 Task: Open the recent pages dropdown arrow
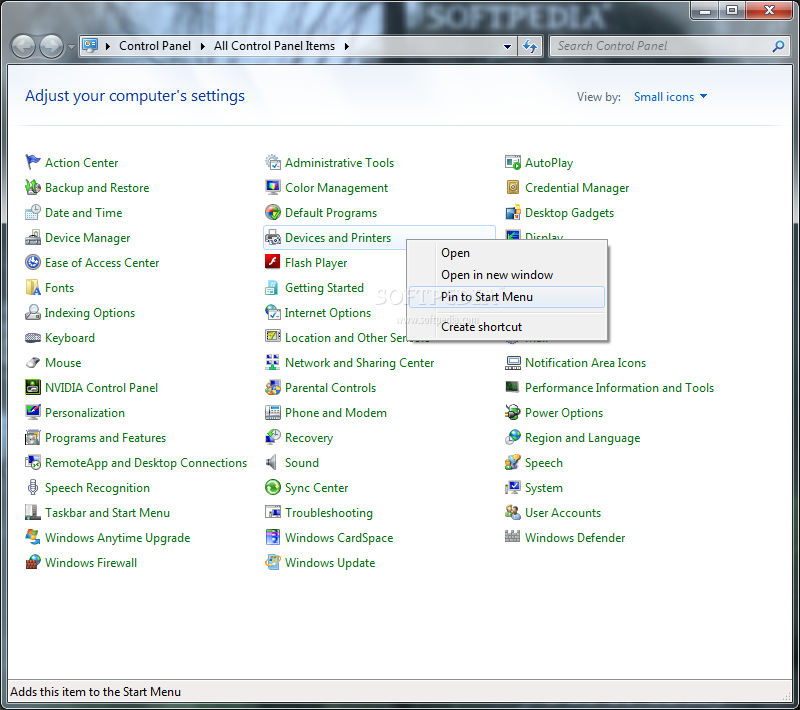click(71, 46)
